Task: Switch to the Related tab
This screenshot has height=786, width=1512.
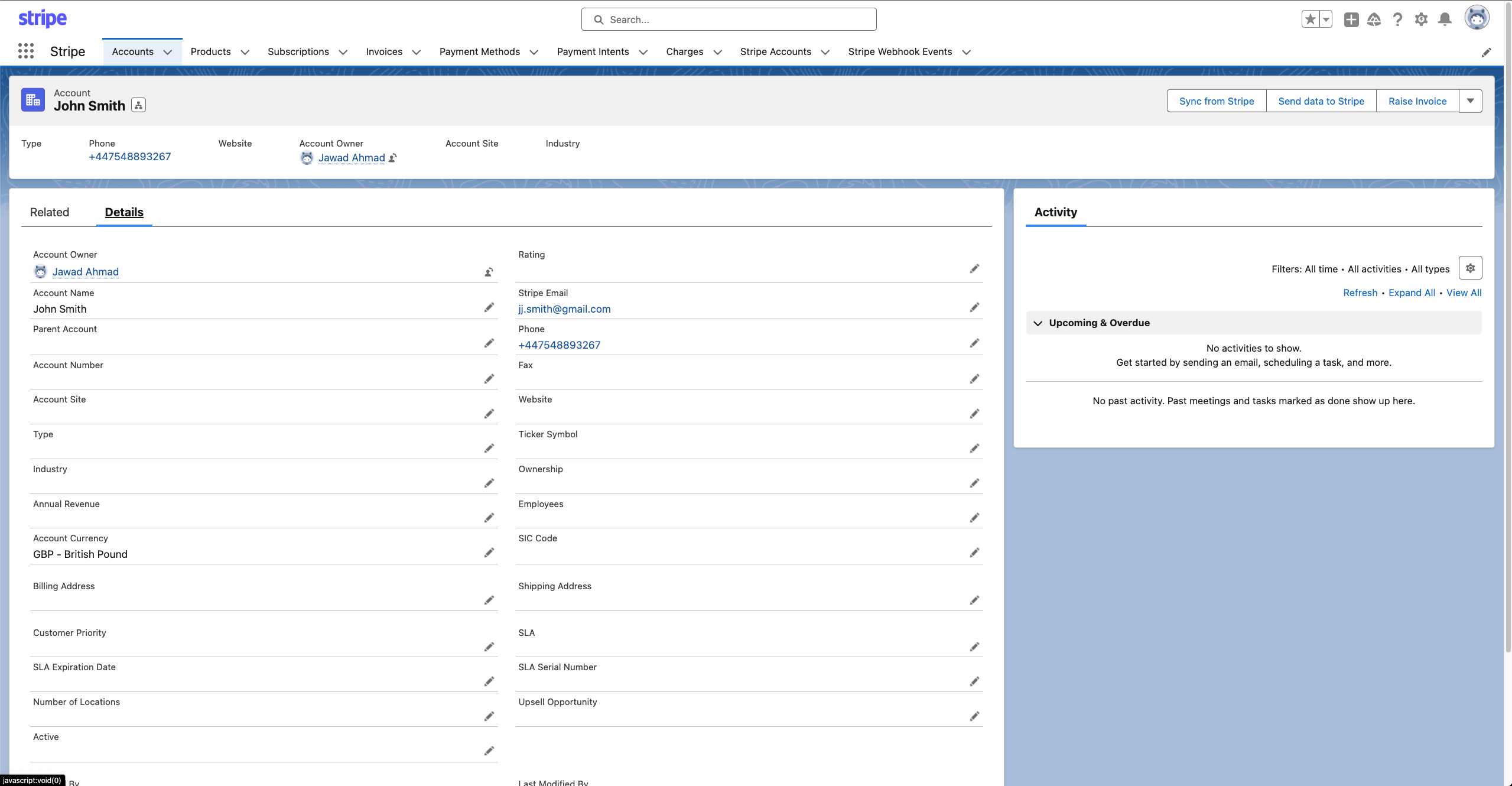Action: [50, 212]
